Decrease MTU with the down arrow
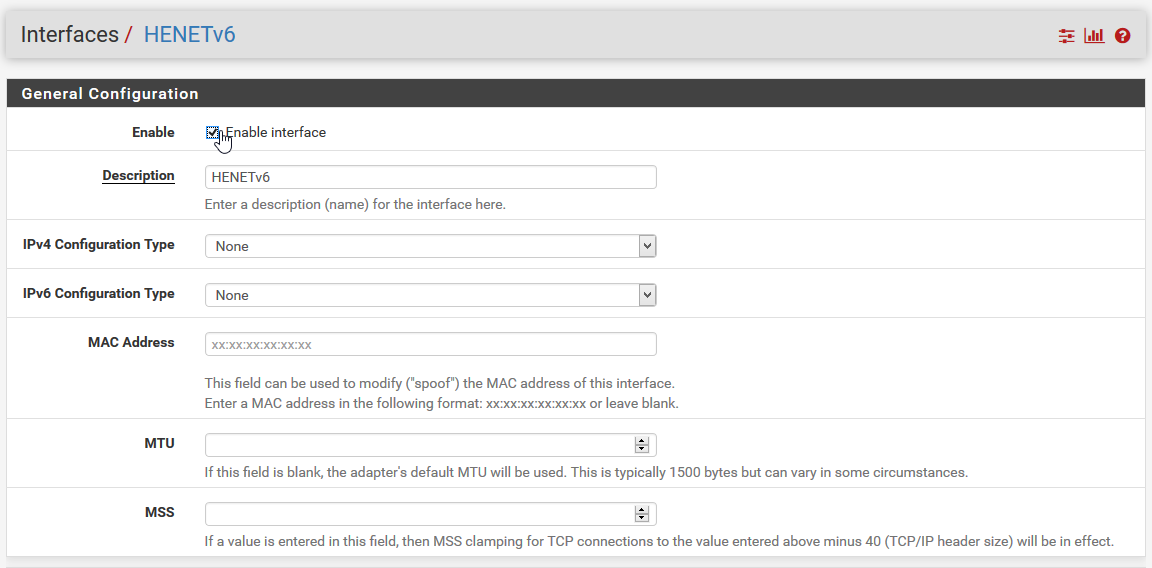The width and height of the screenshot is (1152, 568). pyautogui.click(x=642, y=449)
